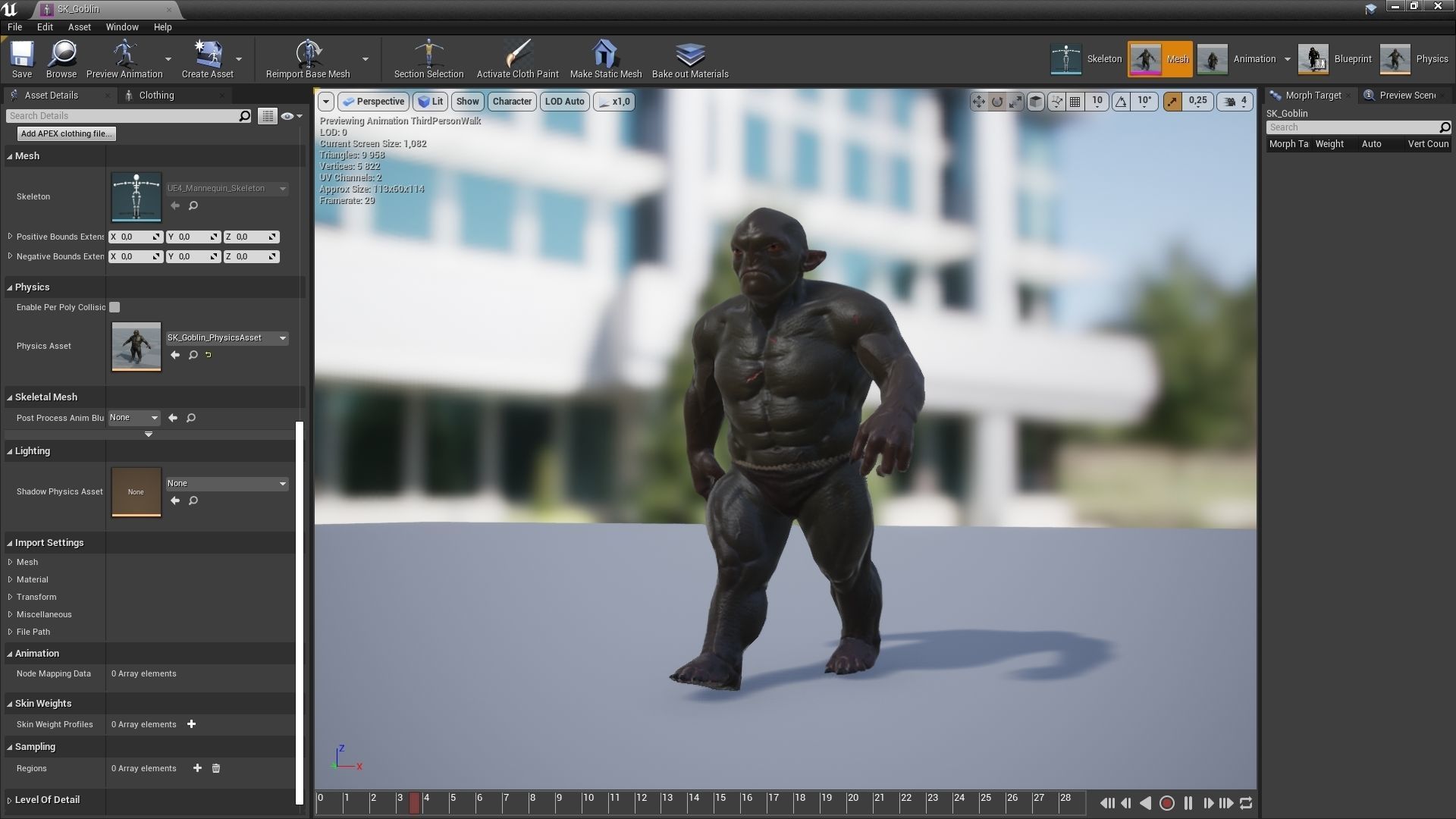The height and width of the screenshot is (819, 1456).
Task: Jump to last frame of animation
Action: coord(1226,803)
